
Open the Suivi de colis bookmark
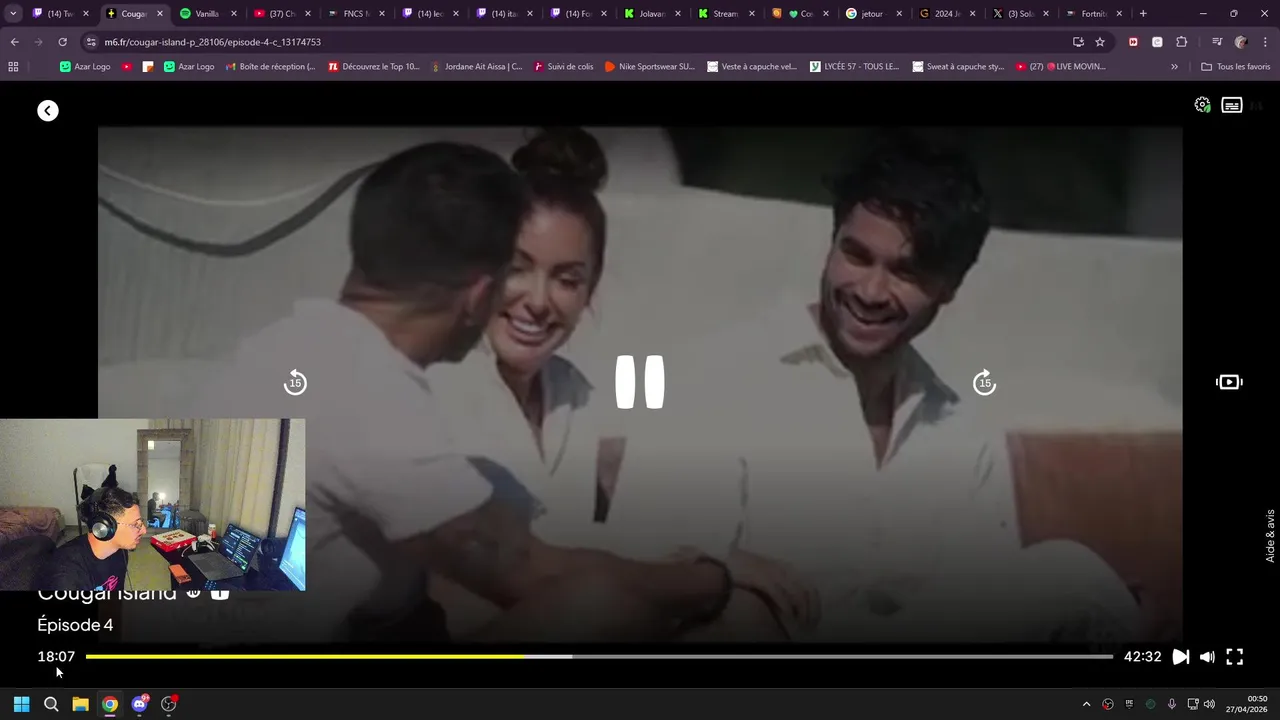tap(564, 67)
